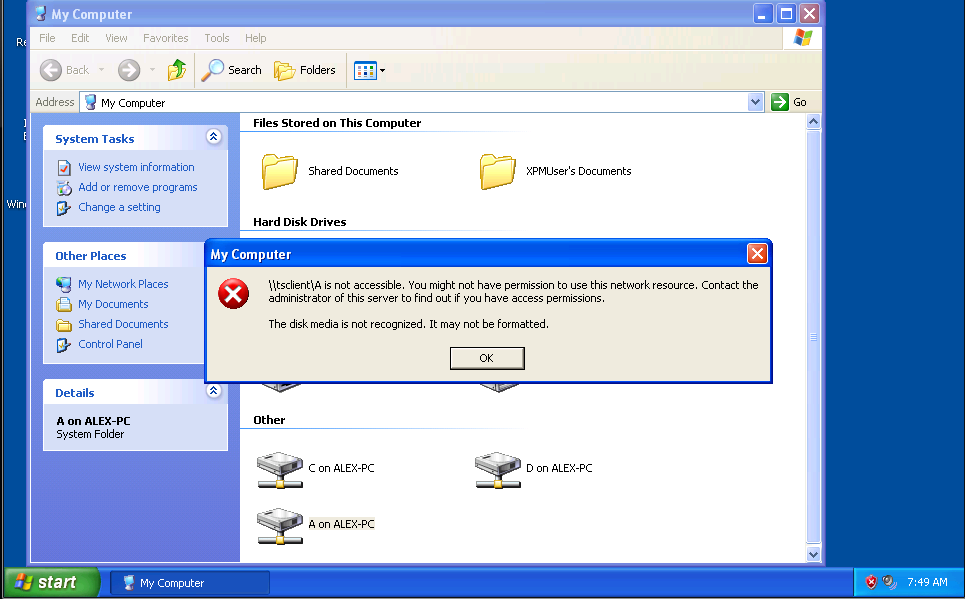Open Add or remove programs link

pos(138,187)
